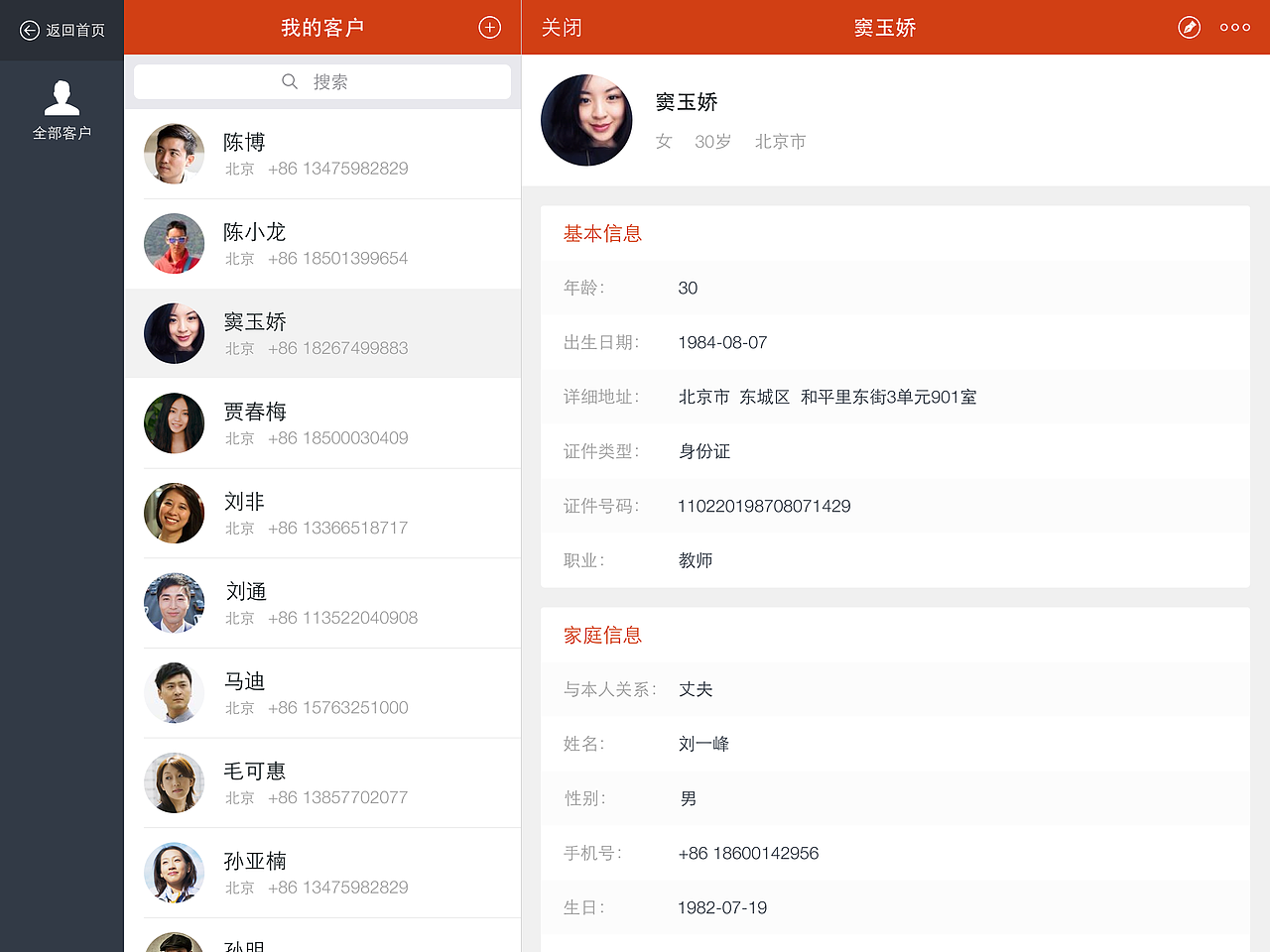Click 北京市 in profile header
The width and height of the screenshot is (1270, 952).
point(780,142)
